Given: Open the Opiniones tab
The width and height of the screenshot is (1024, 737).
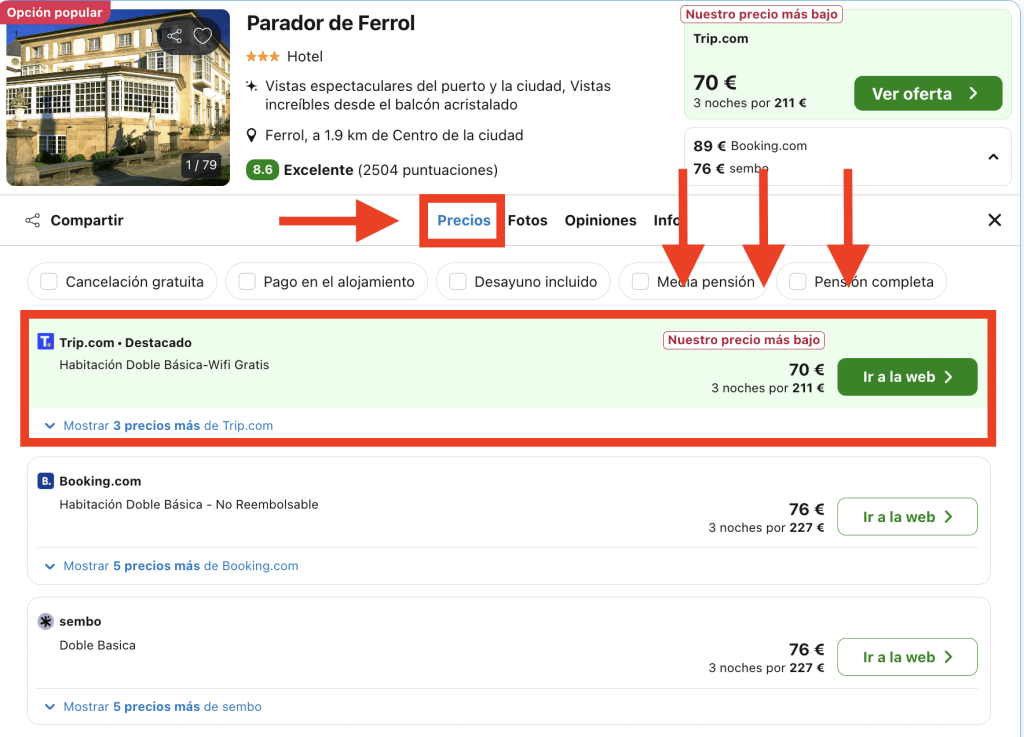Looking at the screenshot, I should click(x=600, y=220).
